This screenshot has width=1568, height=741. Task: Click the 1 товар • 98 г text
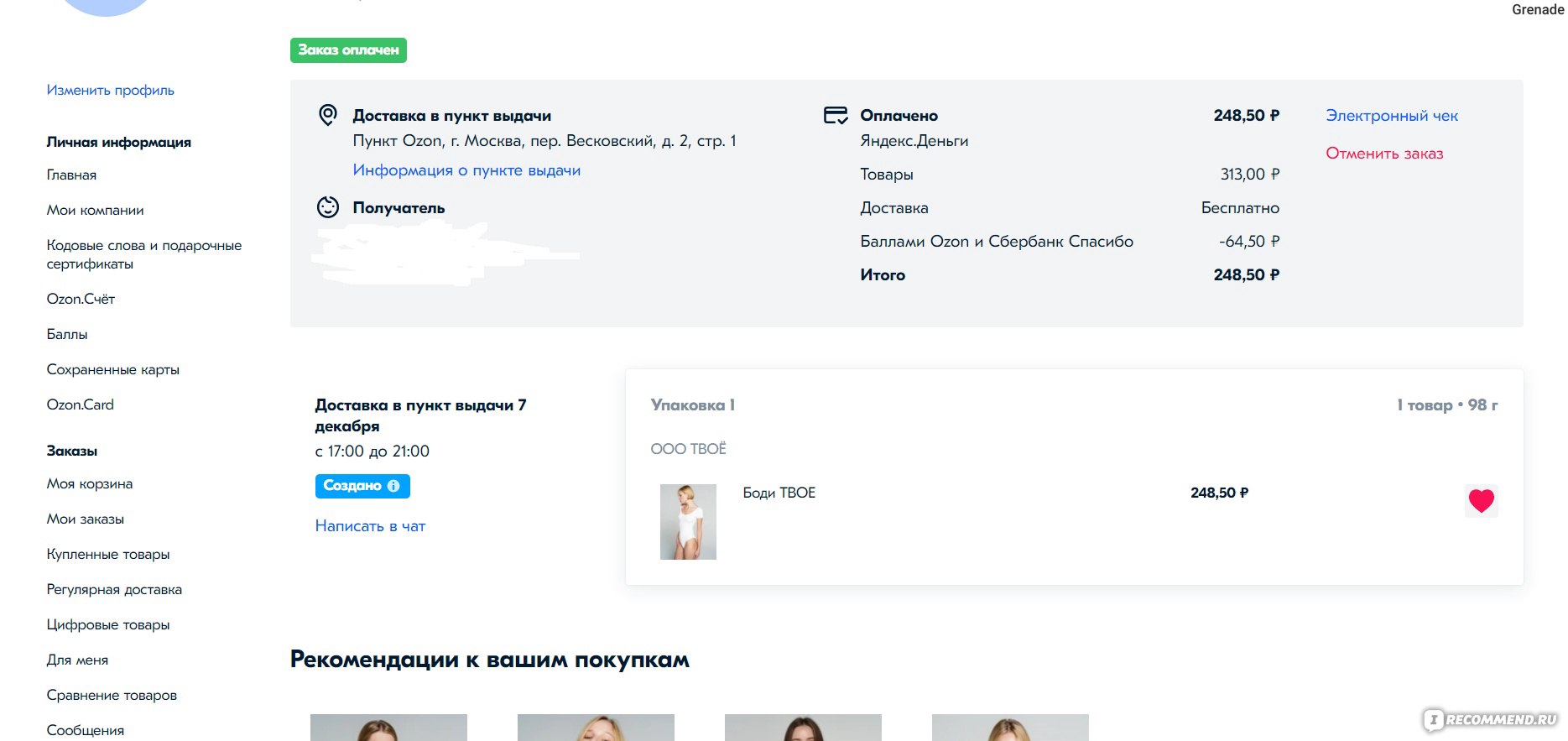(x=1447, y=405)
